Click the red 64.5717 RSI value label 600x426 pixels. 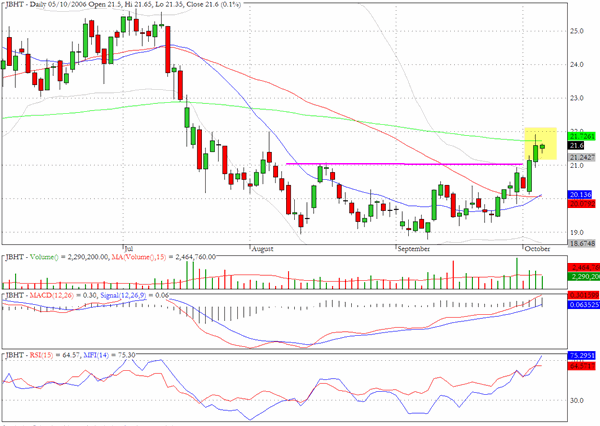[x=582, y=366]
